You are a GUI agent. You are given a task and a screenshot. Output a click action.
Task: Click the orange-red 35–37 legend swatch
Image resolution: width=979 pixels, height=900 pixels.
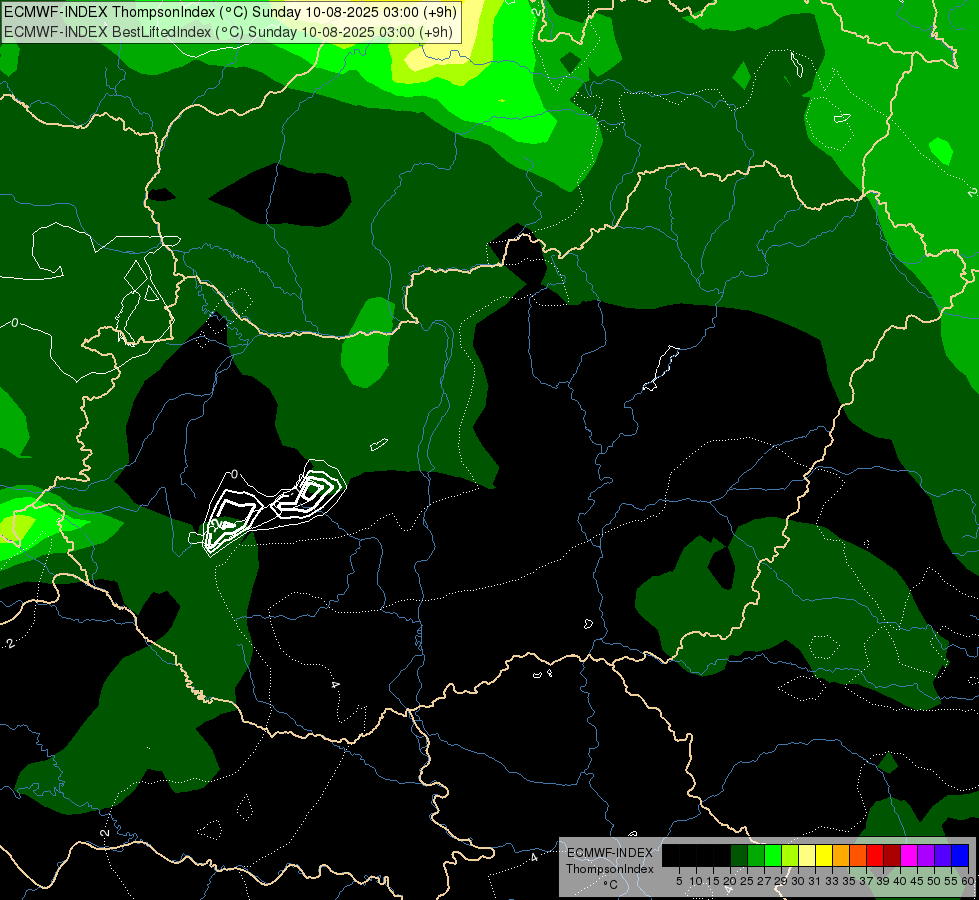(858, 855)
